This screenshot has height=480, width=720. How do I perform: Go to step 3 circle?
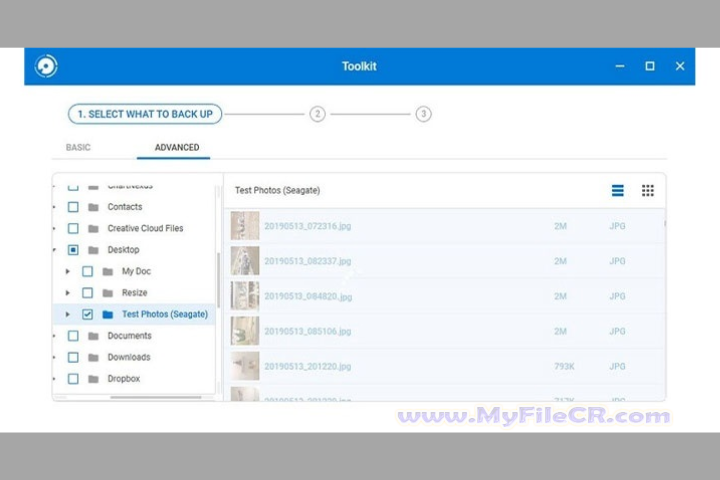pyautogui.click(x=423, y=114)
